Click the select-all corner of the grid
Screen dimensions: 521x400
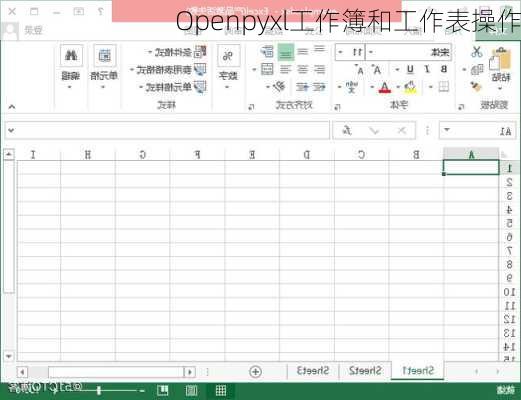(505, 154)
